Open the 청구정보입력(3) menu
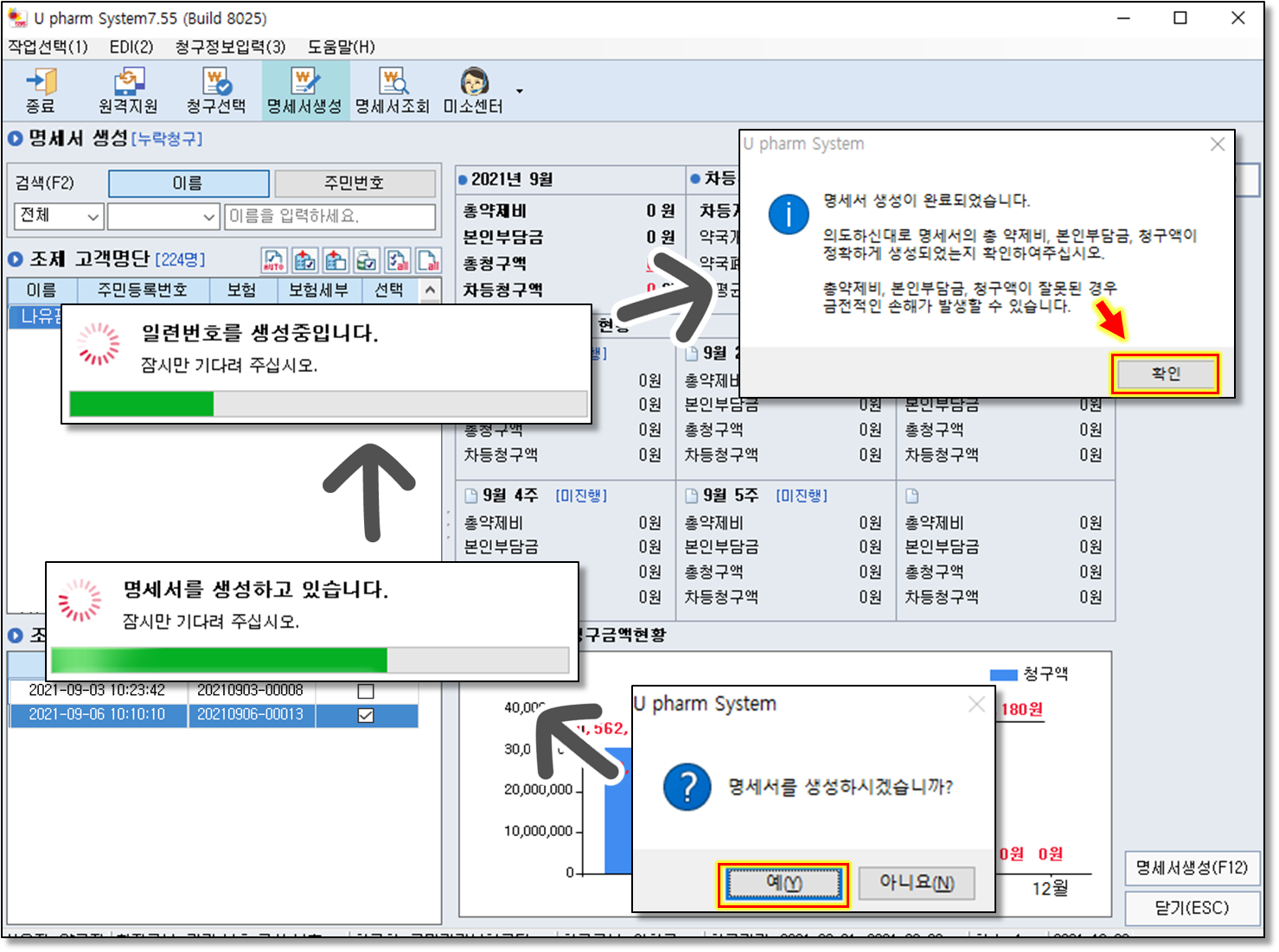1279x952 pixels. click(x=230, y=47)
